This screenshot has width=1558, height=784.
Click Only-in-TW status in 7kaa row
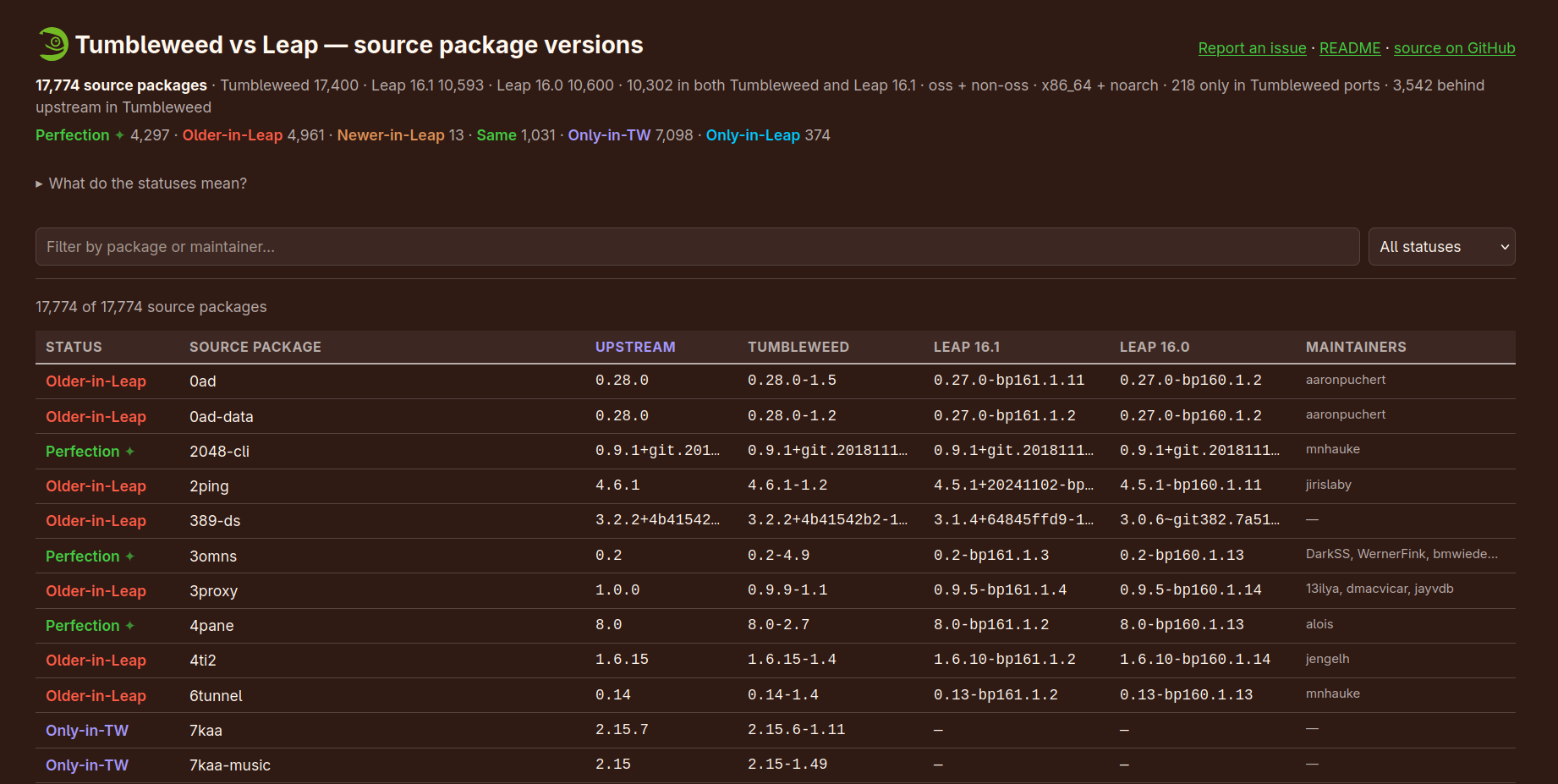tap(87, 731)
